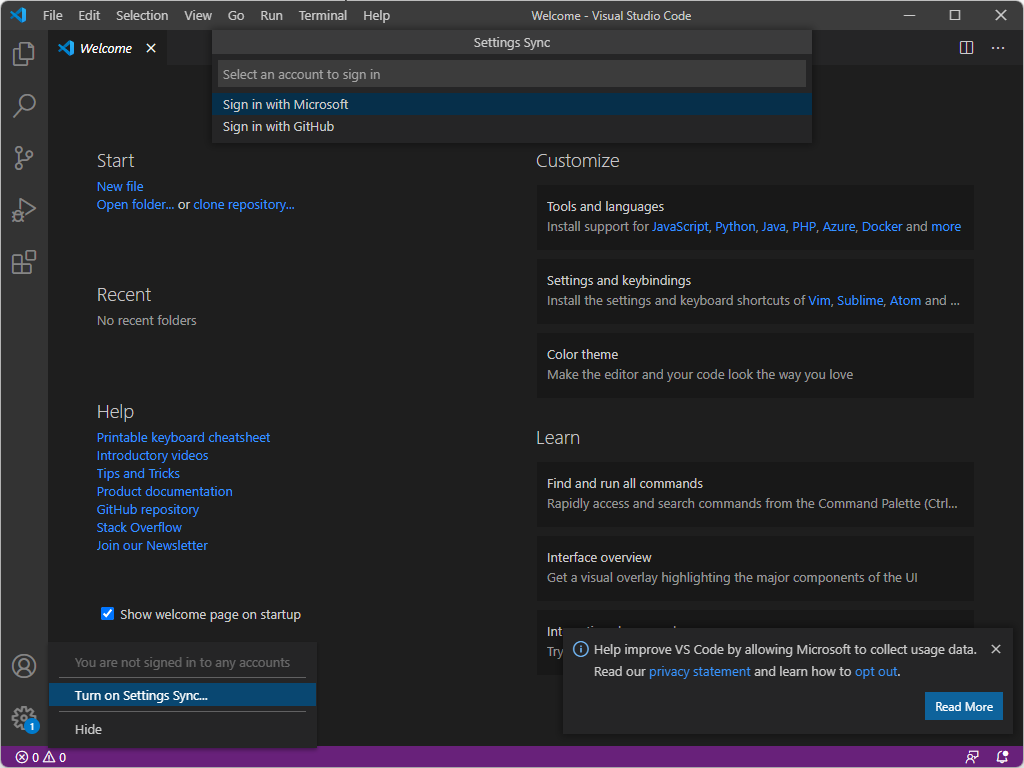Image resolution: width=1024 pixels, height=768 pixels.
Task: Click the account selection input field
Action: click(x=512, y=74)
